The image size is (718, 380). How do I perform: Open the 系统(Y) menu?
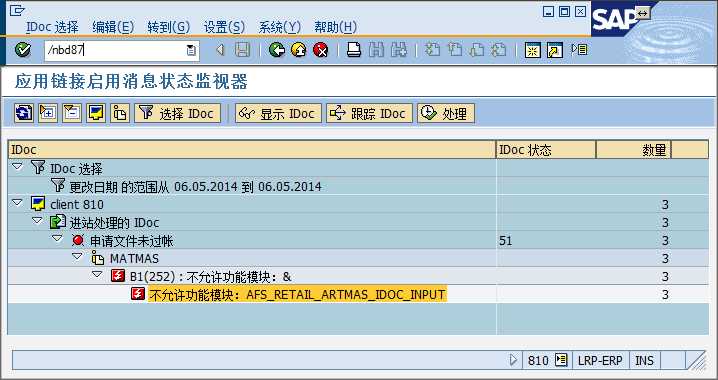point(279,27)
